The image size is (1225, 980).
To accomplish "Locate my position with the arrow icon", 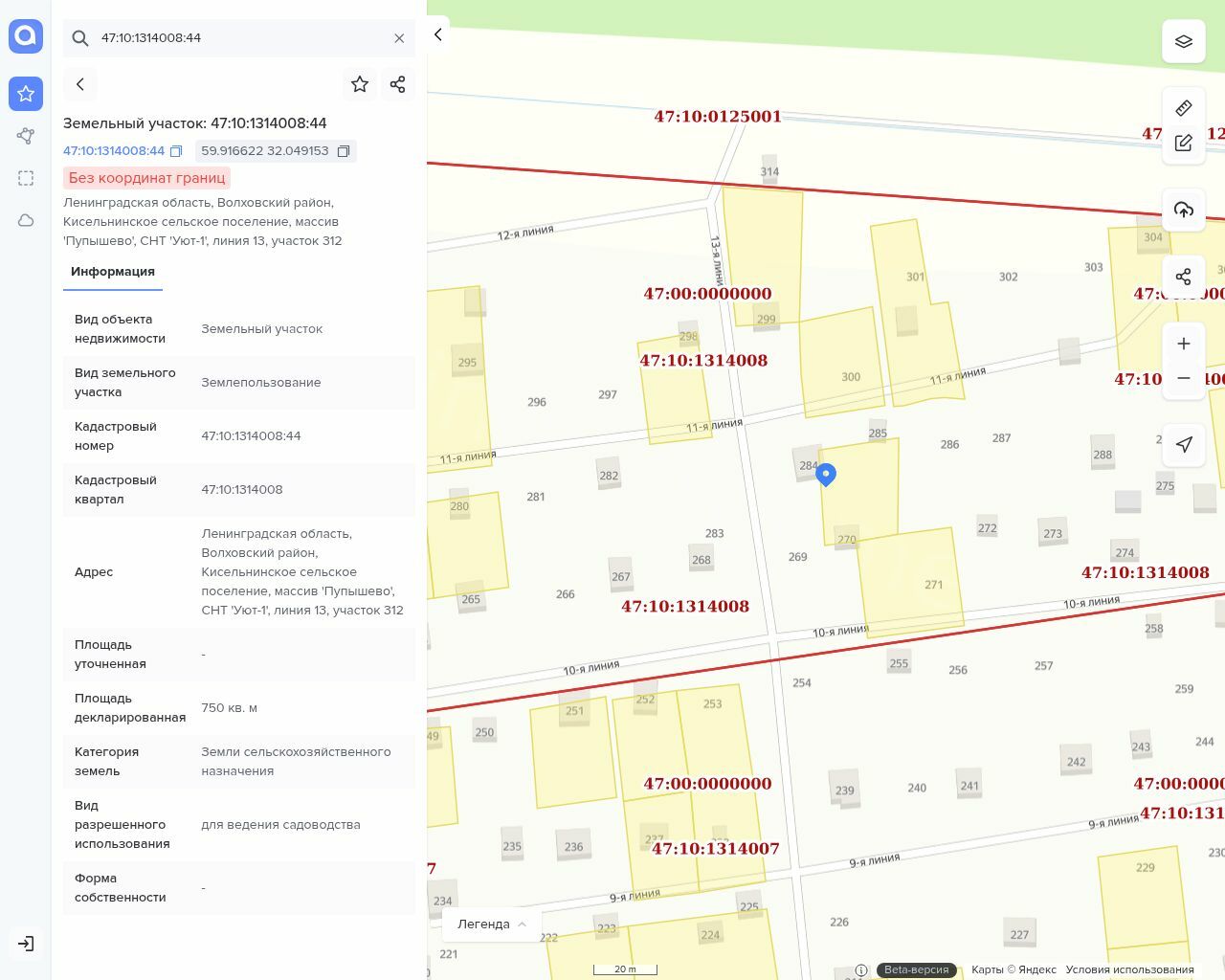I will point(1183,444).
